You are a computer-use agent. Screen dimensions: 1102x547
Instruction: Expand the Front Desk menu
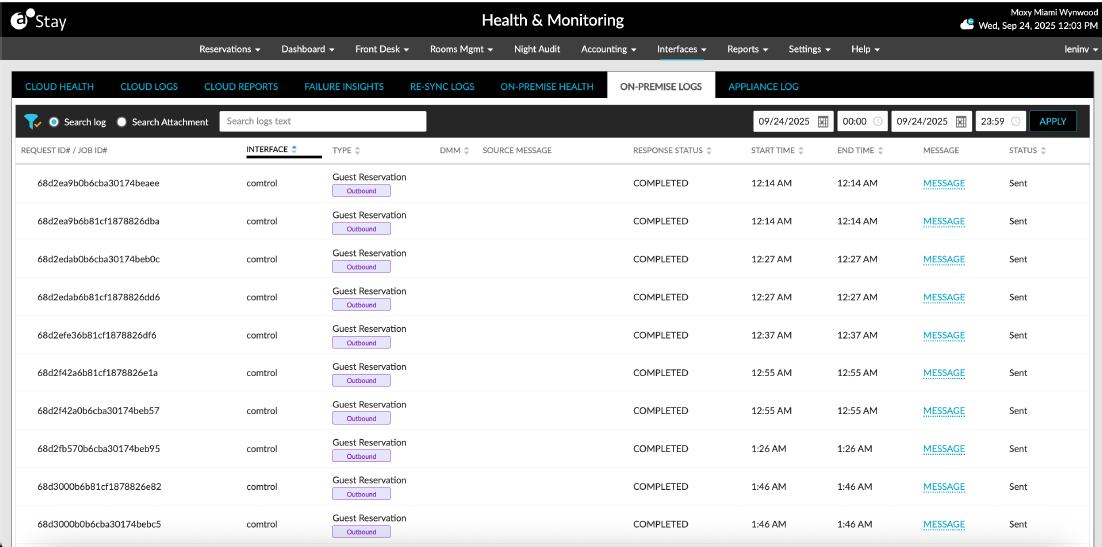[382, 49]
